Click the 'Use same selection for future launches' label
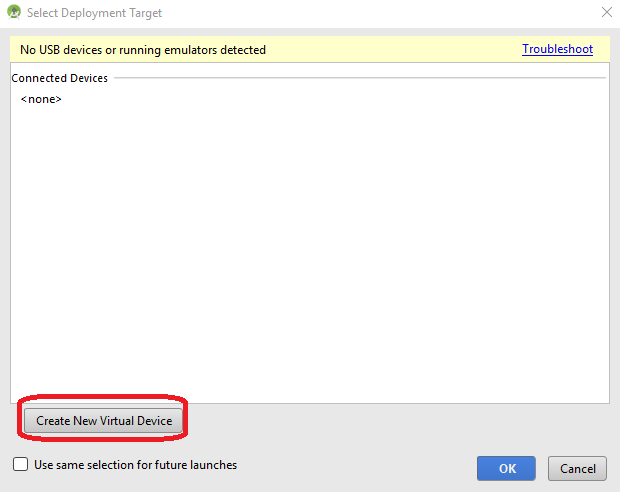Viewport: 620px width, 492px height. pos(135,465)
